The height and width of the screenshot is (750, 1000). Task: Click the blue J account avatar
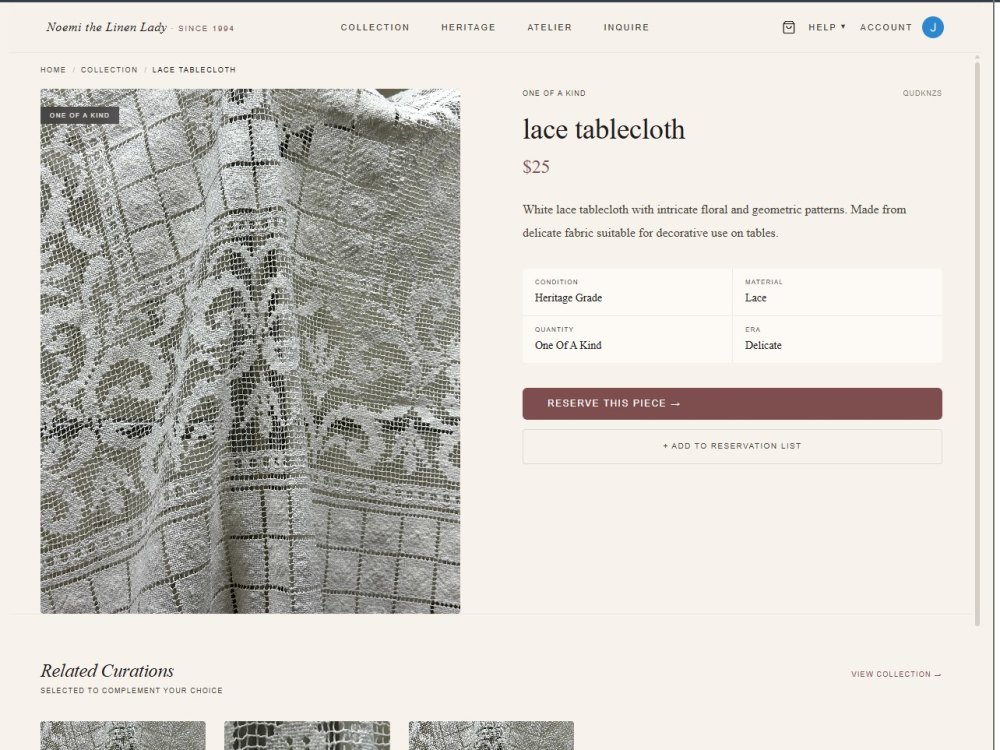932,27
